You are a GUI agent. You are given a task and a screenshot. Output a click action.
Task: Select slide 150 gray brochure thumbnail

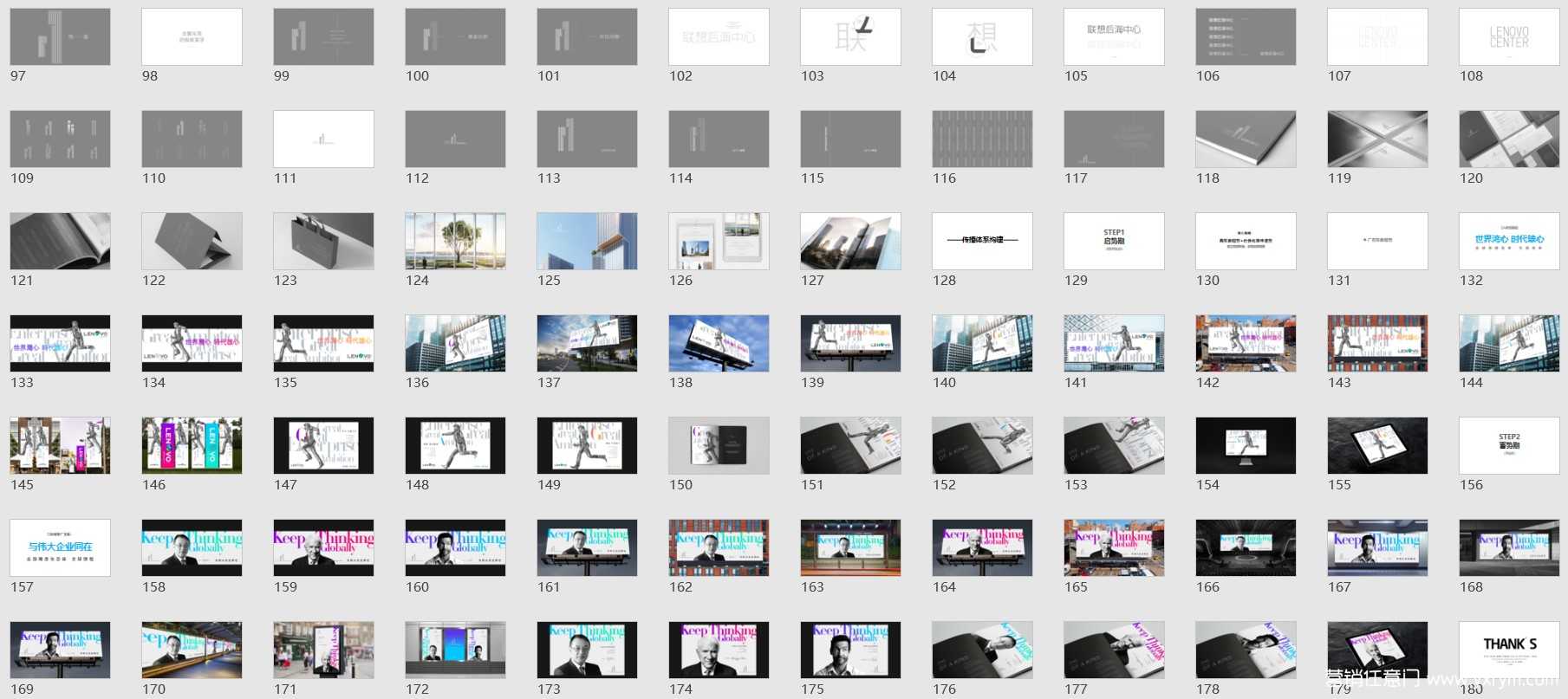coord(719,446)
